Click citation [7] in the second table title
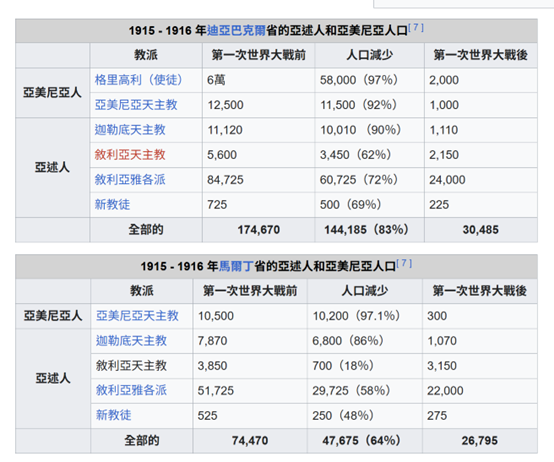Image resolution: width=554 pixels, height=462 pixels. point(404,263)
